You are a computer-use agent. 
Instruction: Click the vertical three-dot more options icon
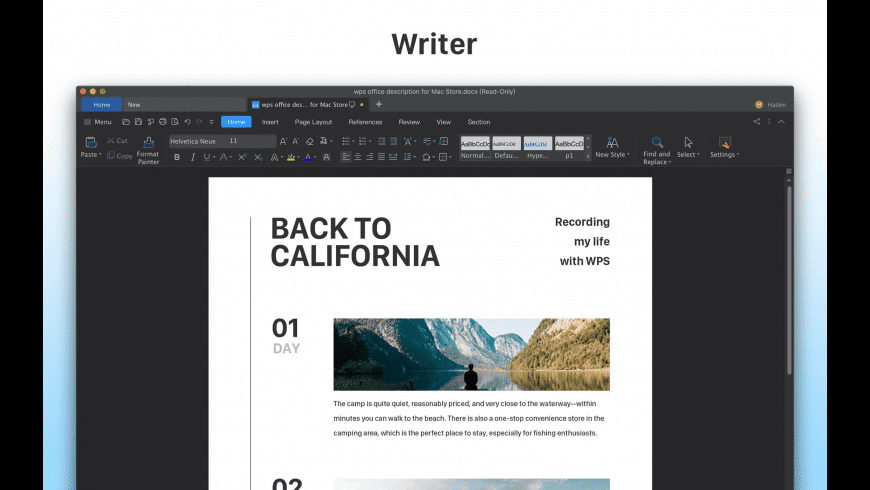769,122
